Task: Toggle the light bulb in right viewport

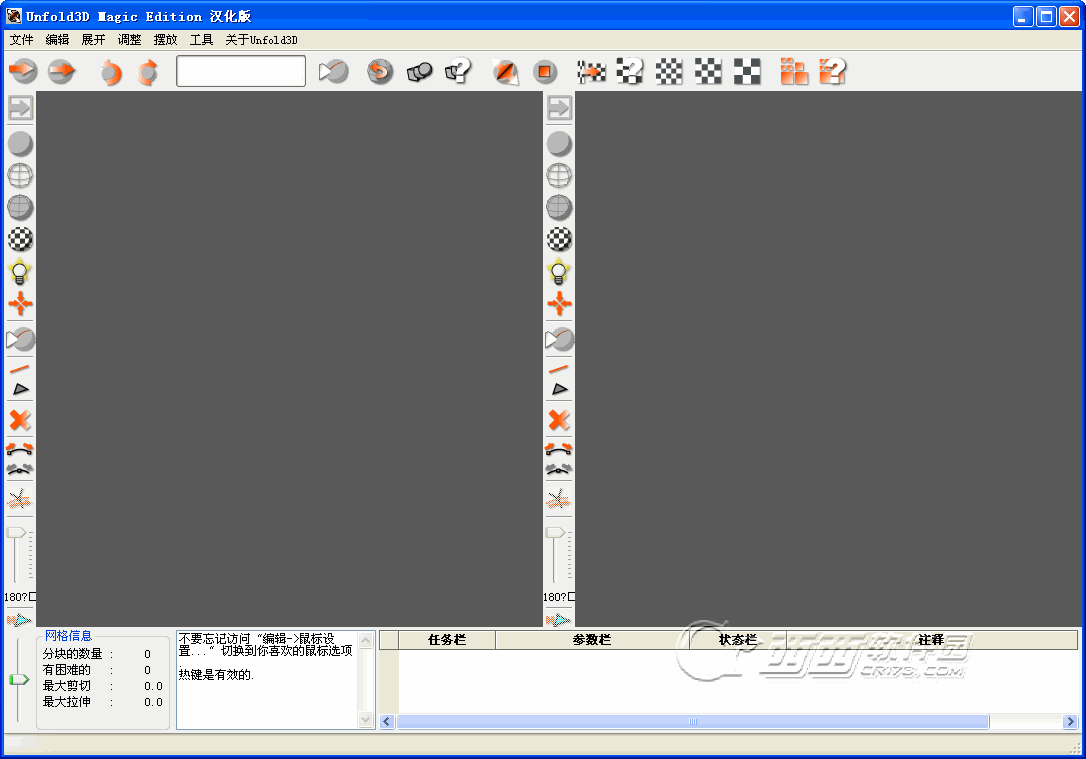Action: tap(558, 271)
